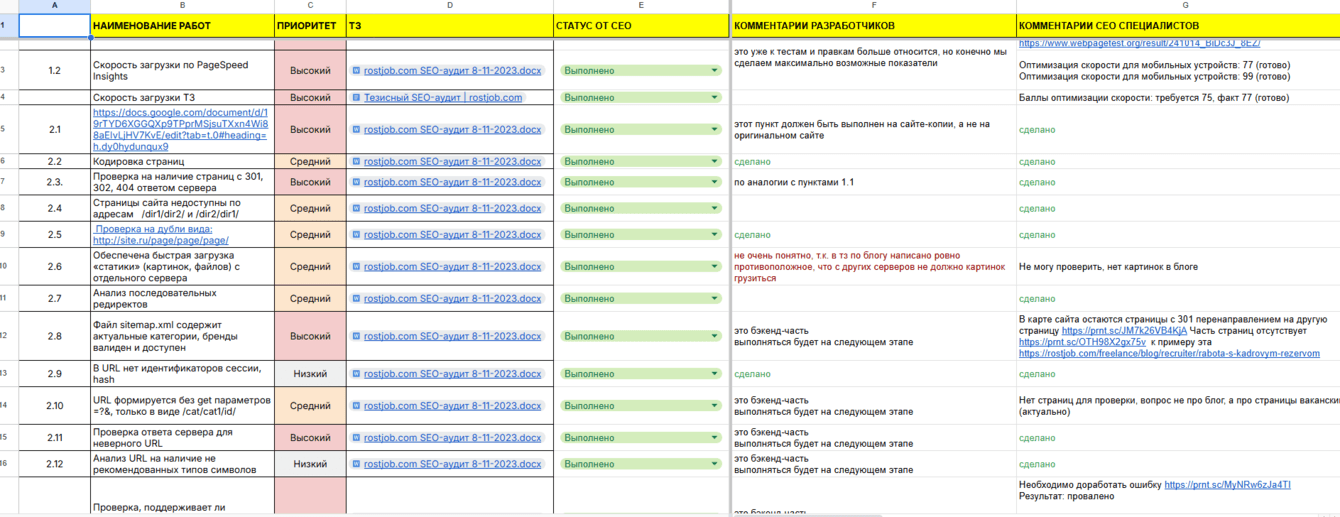Click the КОММЕНТАРИИ РАЗРАБОТЧИКОВ header cell

tap(874, 25)
